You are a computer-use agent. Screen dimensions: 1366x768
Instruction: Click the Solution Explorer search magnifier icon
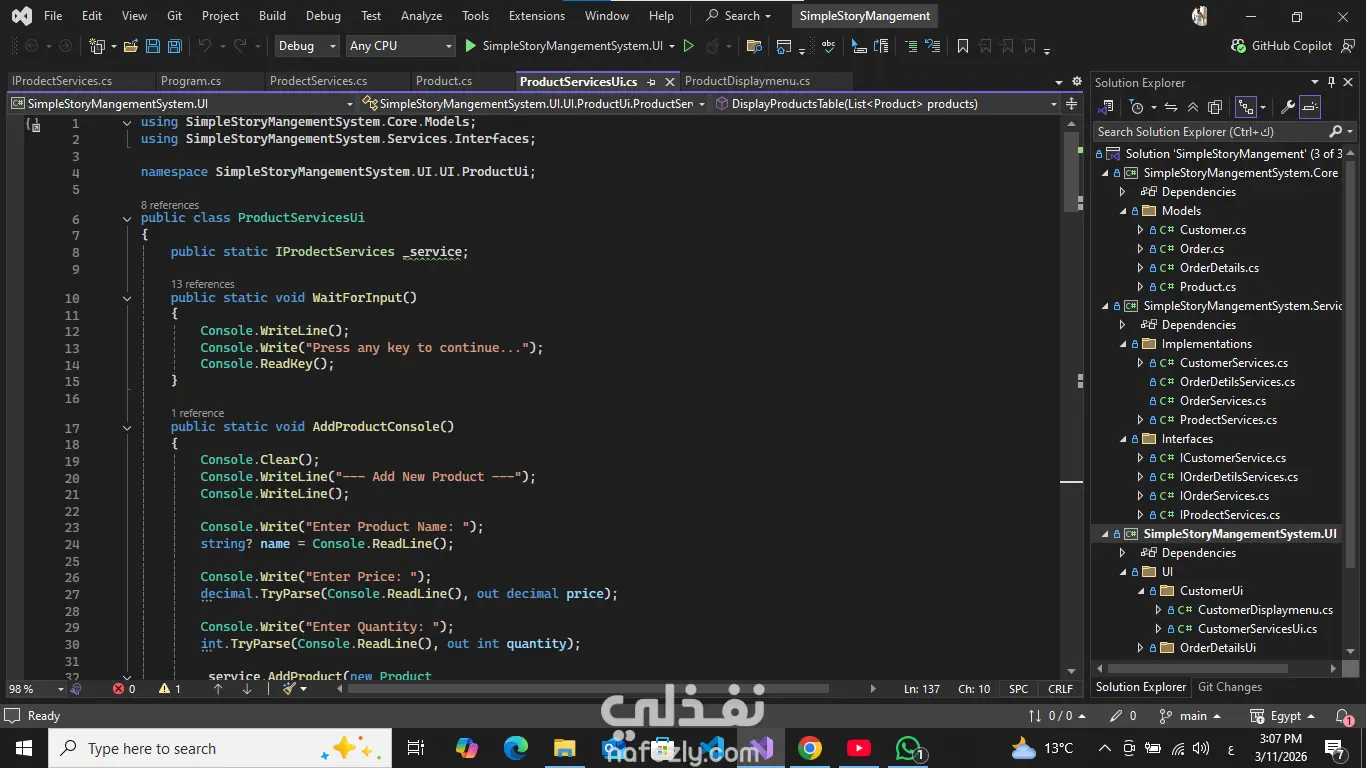point(1335,132)
